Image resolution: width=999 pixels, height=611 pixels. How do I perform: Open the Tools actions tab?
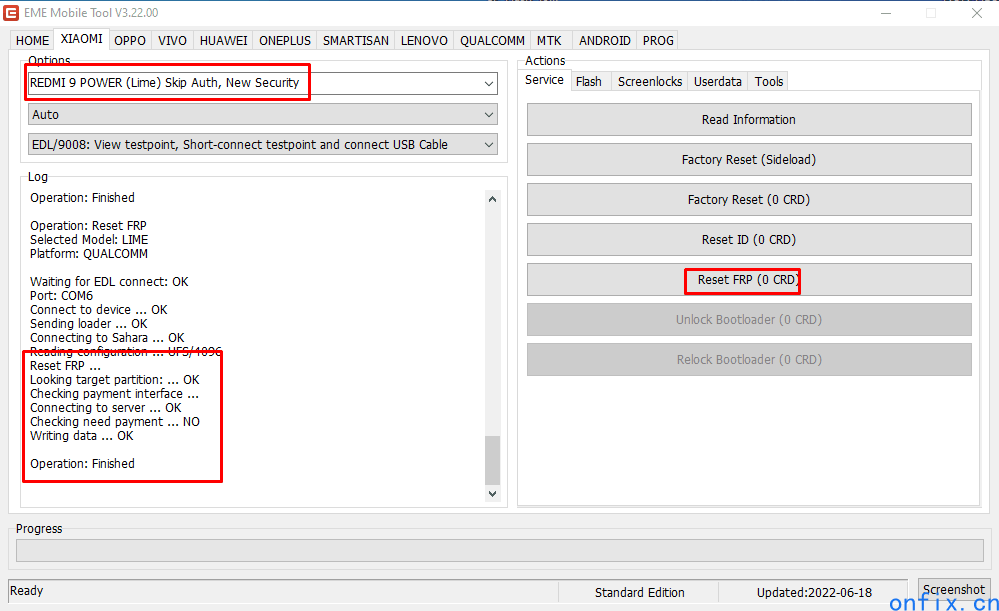tap(769, 82)
